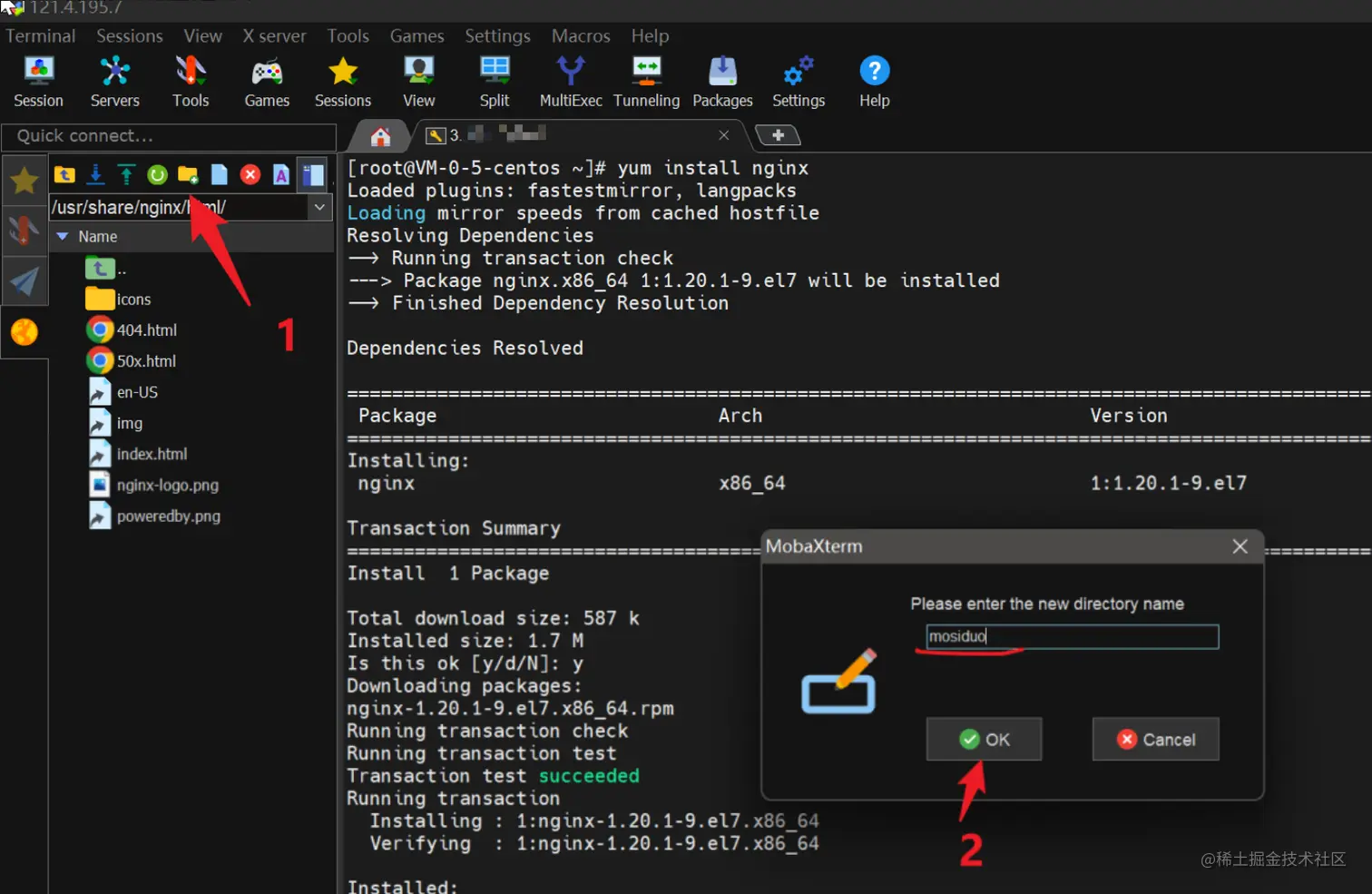This screenshot has height=894, width=1372.
Task: Open the View toolbar icon
Action: [x=418, y=81]
